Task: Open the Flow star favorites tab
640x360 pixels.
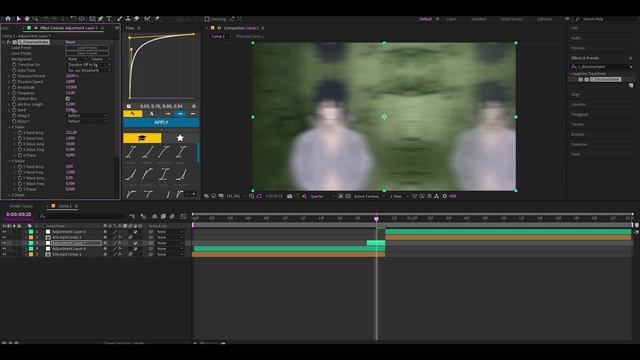Action: coord(180,138)
